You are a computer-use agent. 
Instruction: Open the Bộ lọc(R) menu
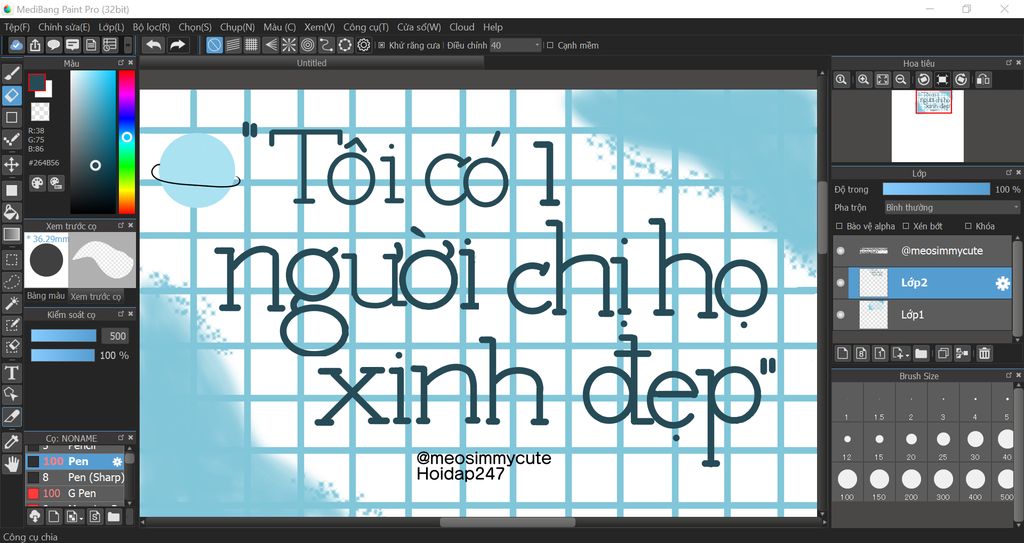(x=151, y=27)
